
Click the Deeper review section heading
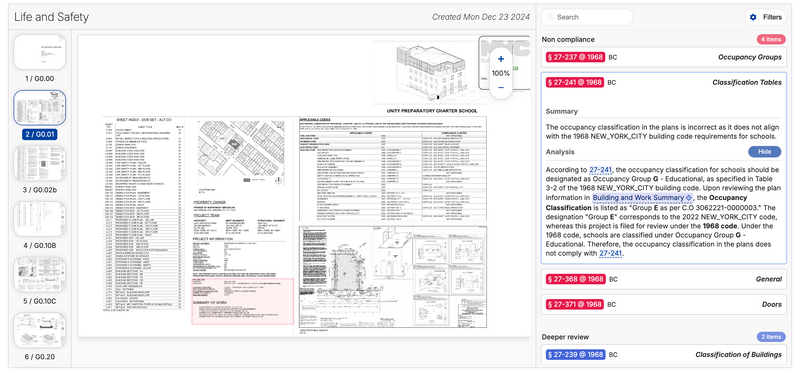[x=565, y=337]
